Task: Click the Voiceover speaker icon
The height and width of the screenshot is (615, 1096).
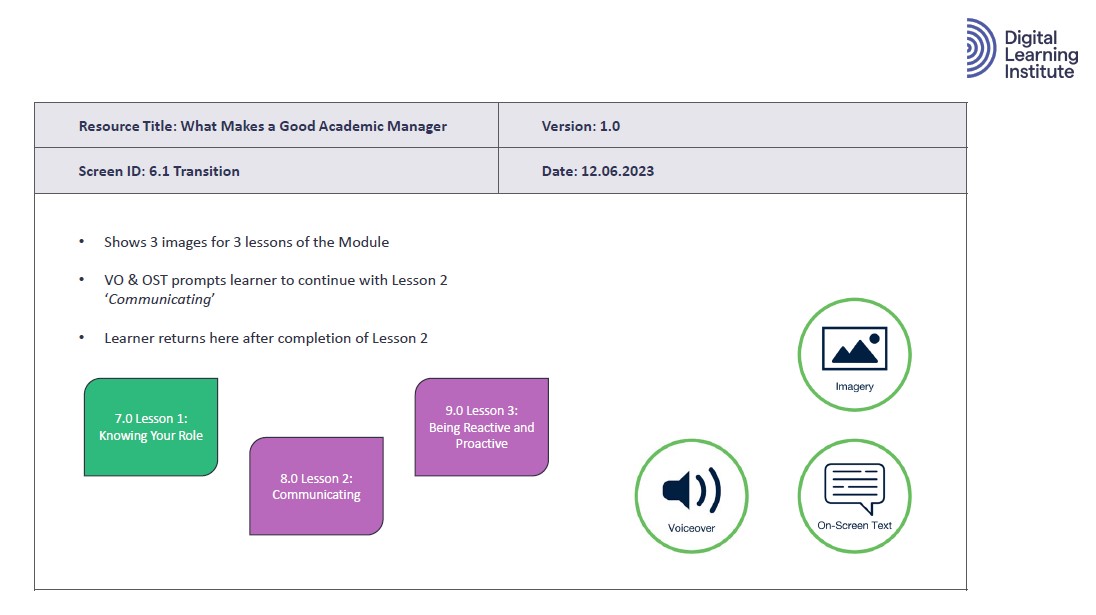Action: [691, 490]
